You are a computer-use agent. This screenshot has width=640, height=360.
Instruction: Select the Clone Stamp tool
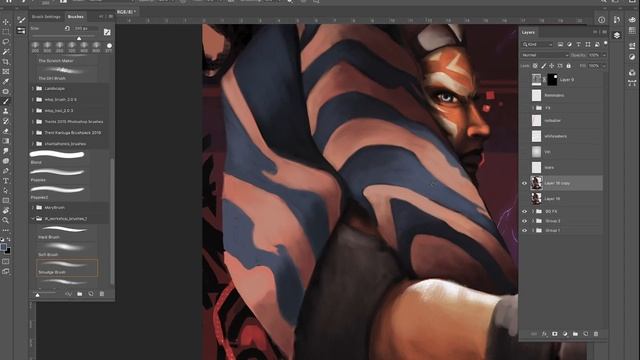6,111
